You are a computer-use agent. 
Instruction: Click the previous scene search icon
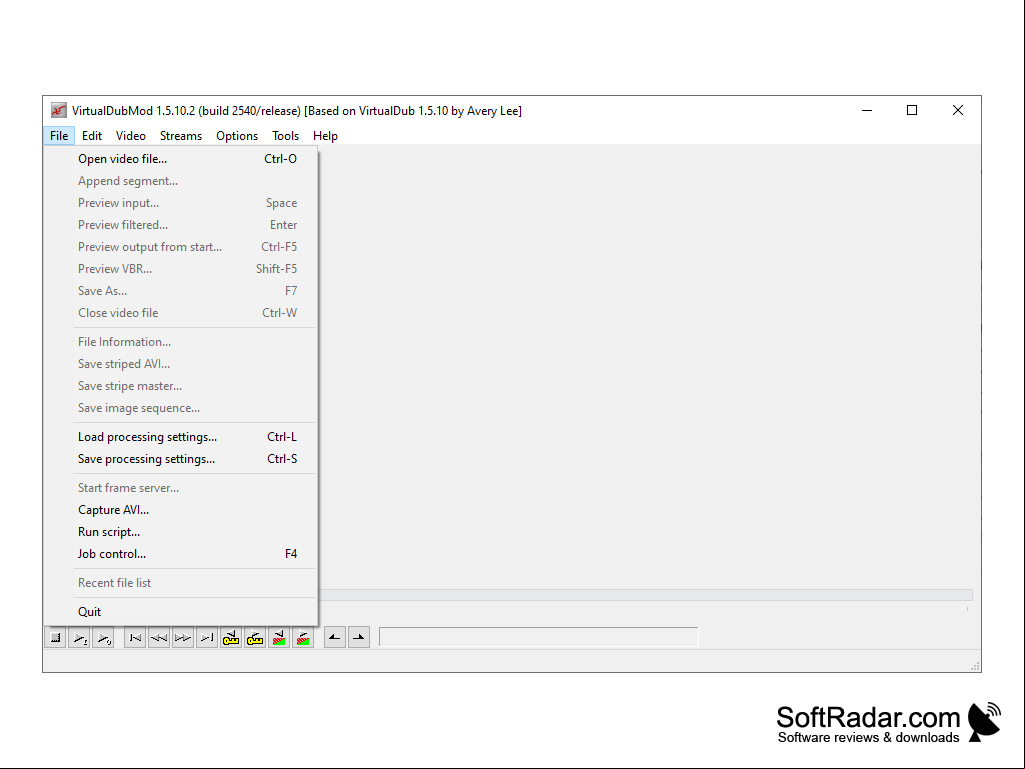(x=279, y=638)
